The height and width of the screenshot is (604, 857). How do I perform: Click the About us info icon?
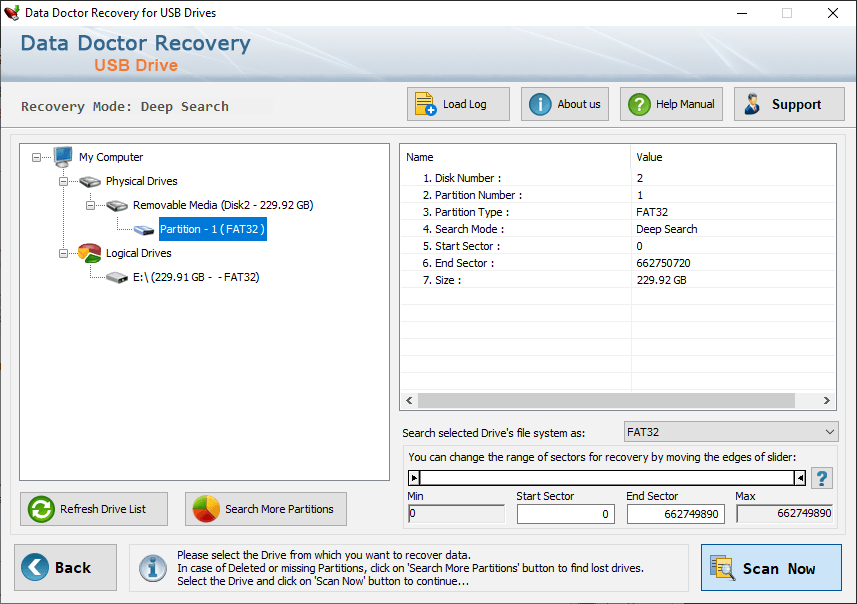tap(540, 104)
